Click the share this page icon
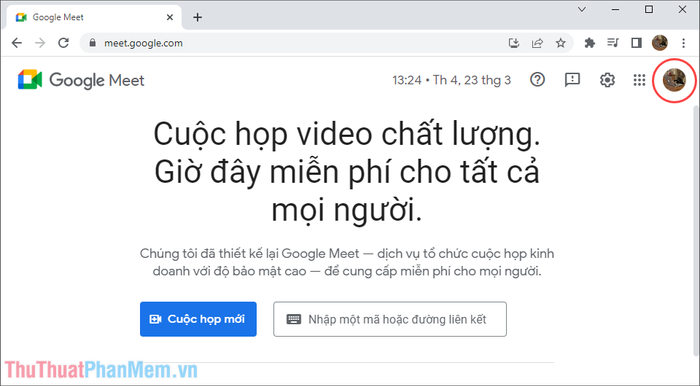Image resolution: width=700 pixels, height=386 pixels. (x=537, y=43)
